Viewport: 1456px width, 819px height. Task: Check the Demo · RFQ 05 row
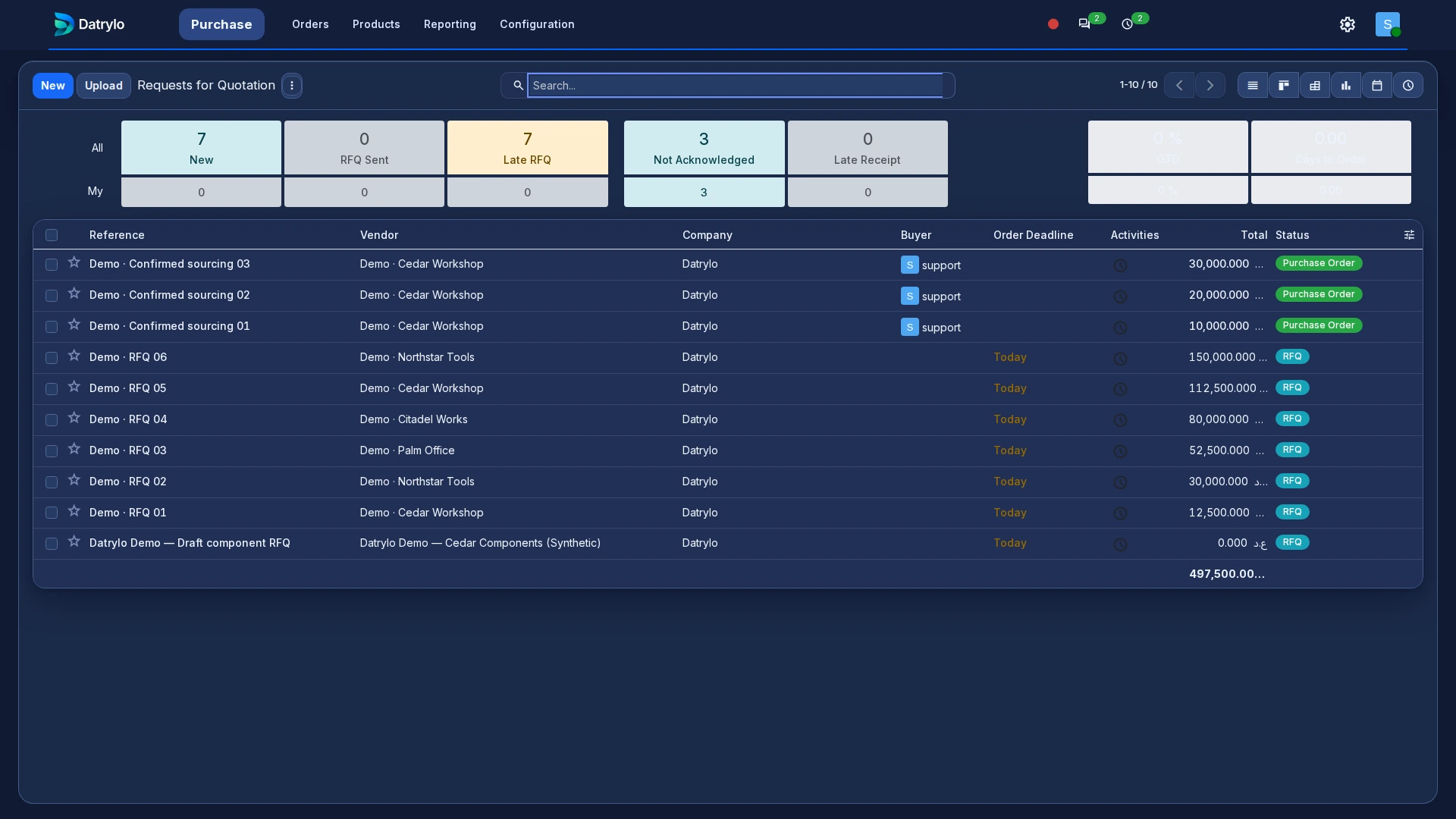pos(52,389)
